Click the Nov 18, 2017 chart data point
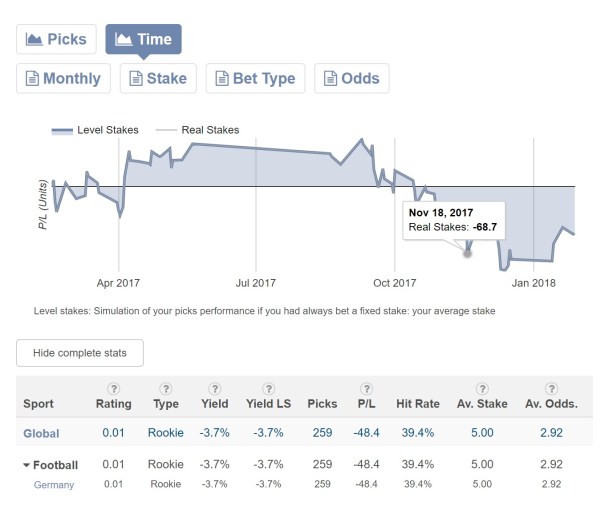Screen dimensions: 609x507 [466, 253]
